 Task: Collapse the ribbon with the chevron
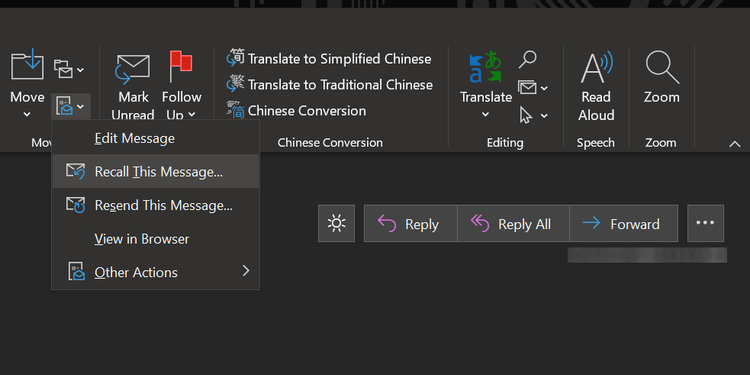[734, 144]
